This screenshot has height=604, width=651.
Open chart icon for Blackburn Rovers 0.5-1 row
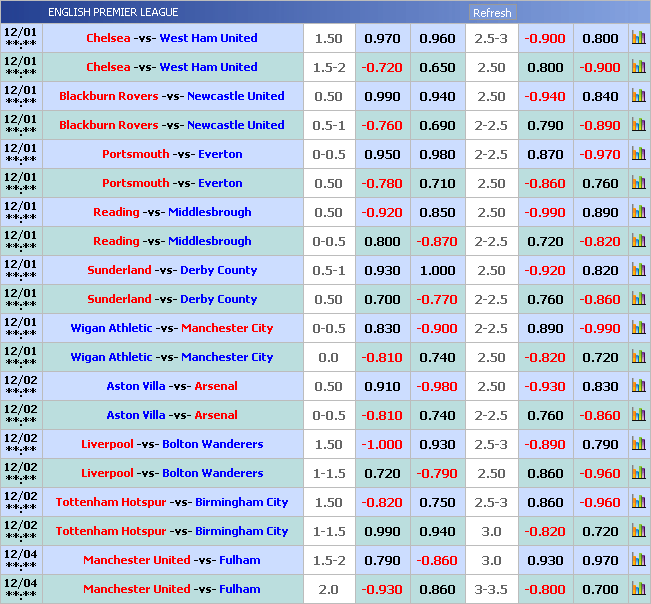point(638,126)
